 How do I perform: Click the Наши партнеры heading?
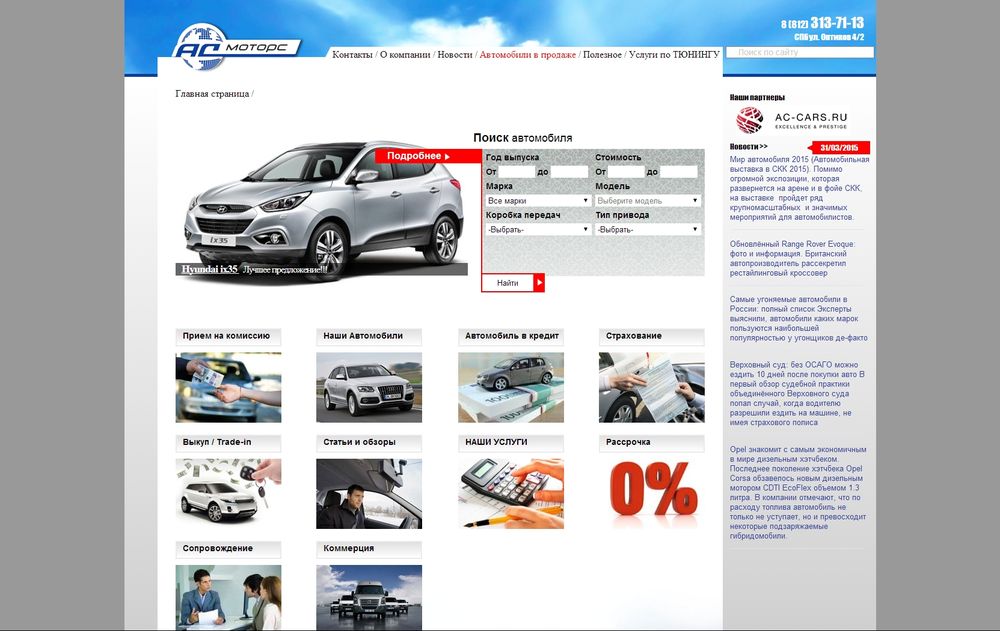point(757,98)
